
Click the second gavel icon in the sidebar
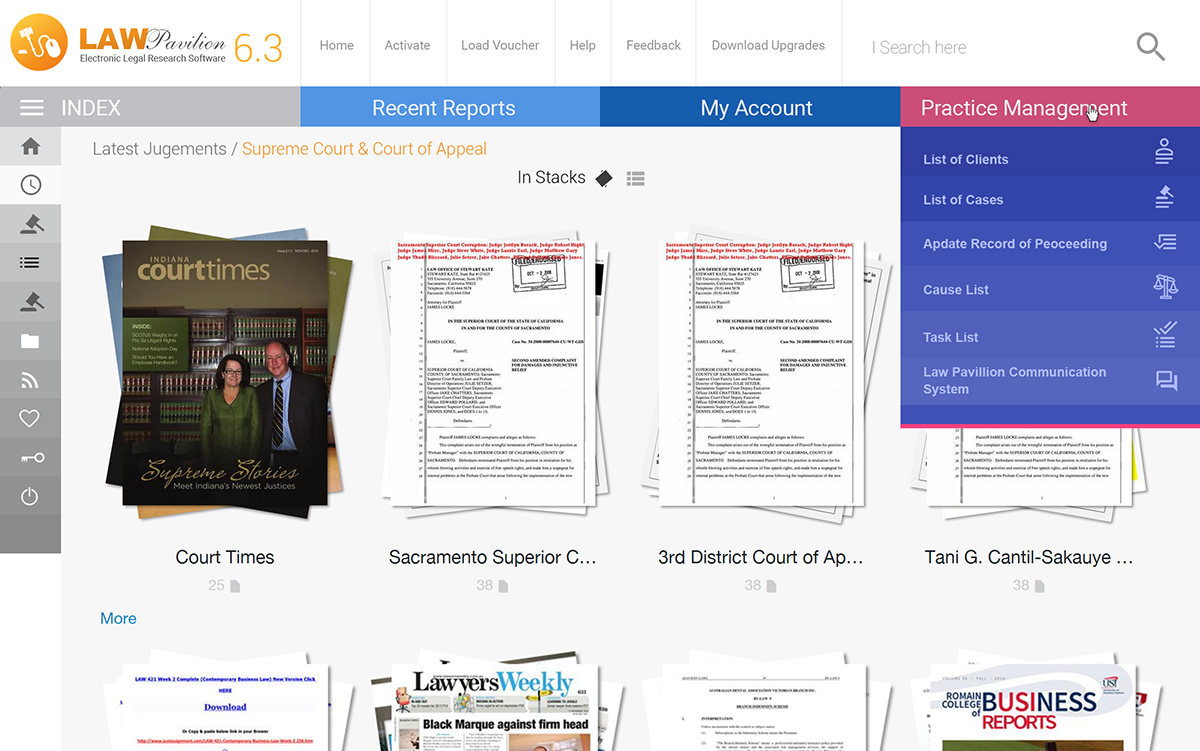[30, 301]
